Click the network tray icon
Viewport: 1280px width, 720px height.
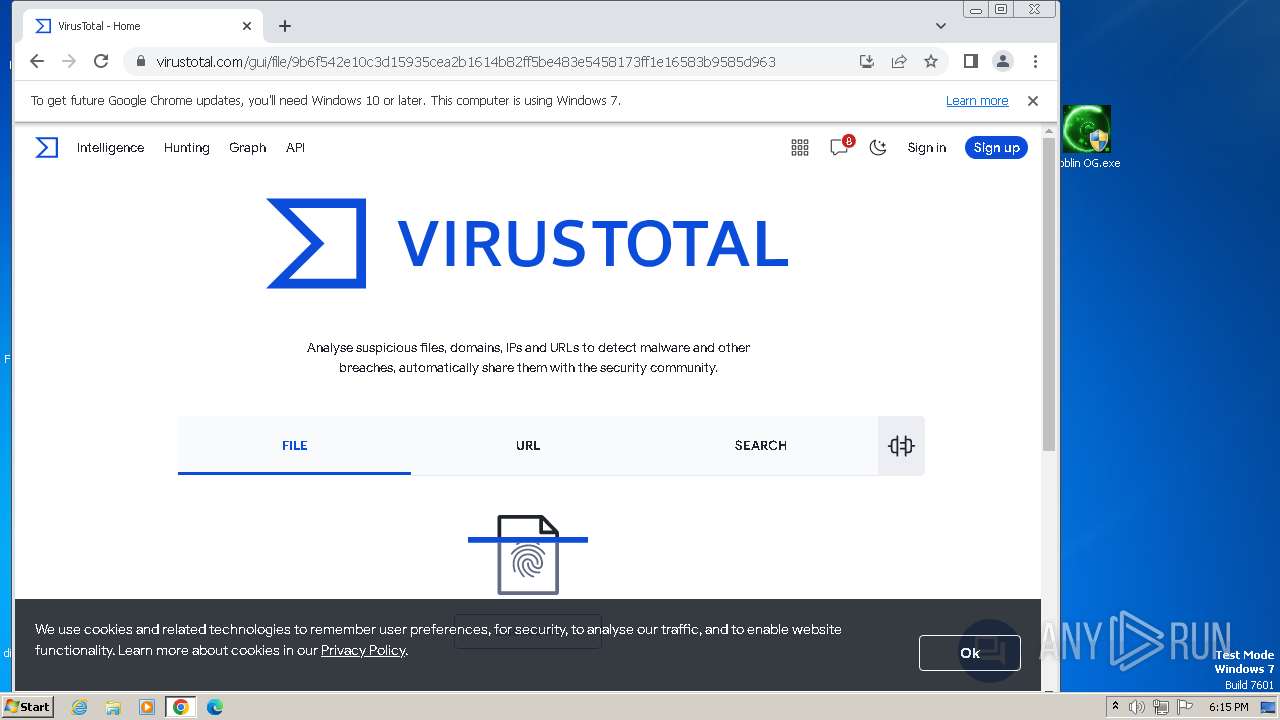point(1161,707)
